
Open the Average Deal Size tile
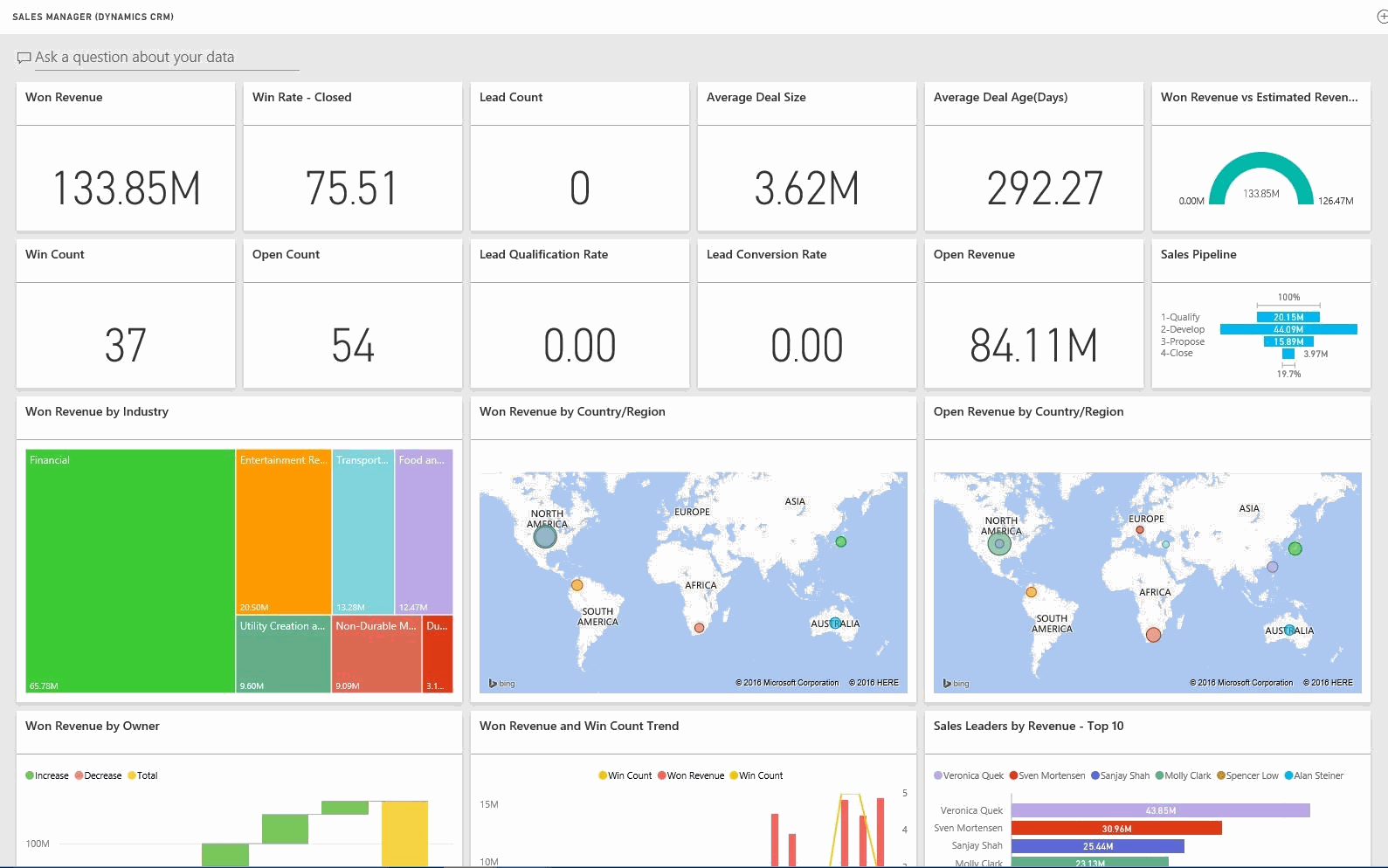click(x=807, y=157)
